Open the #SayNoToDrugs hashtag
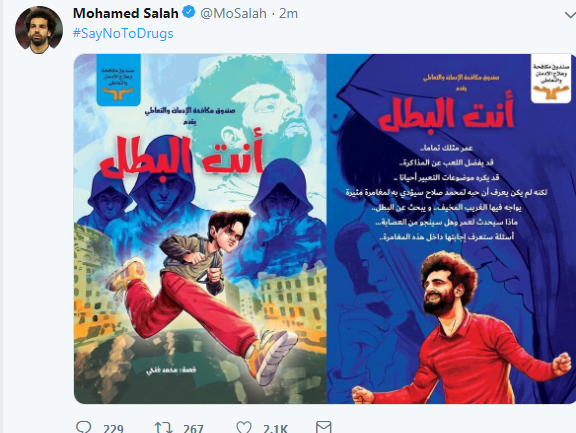 (x=123, y=33)
